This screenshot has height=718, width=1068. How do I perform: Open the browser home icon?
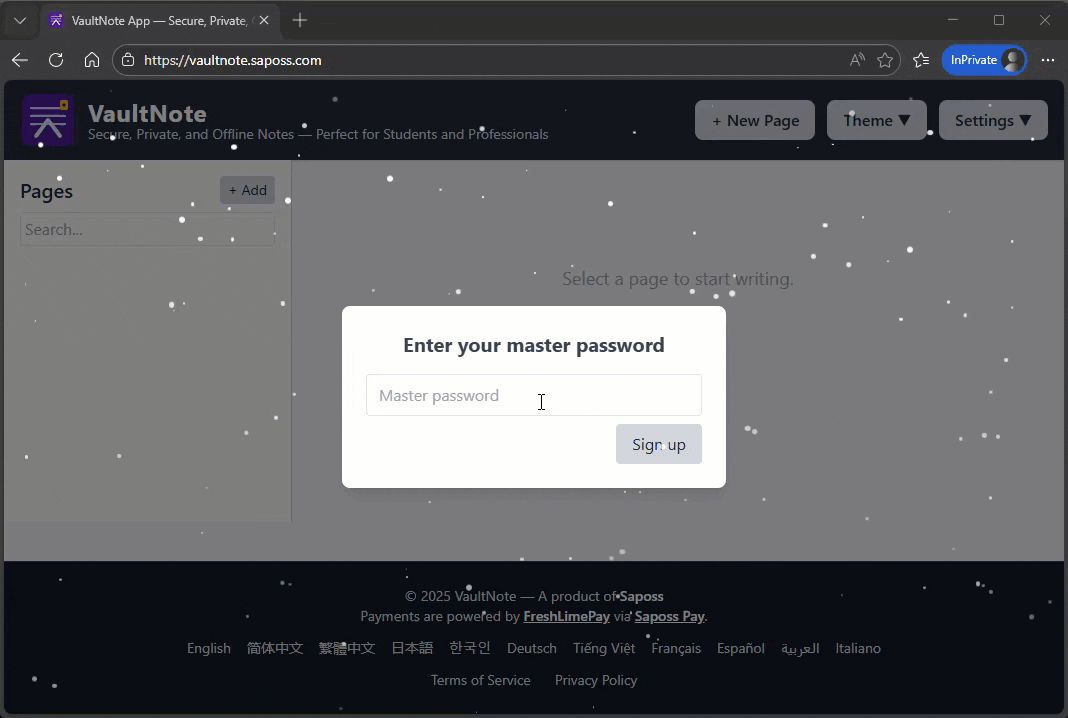point(92,60)
